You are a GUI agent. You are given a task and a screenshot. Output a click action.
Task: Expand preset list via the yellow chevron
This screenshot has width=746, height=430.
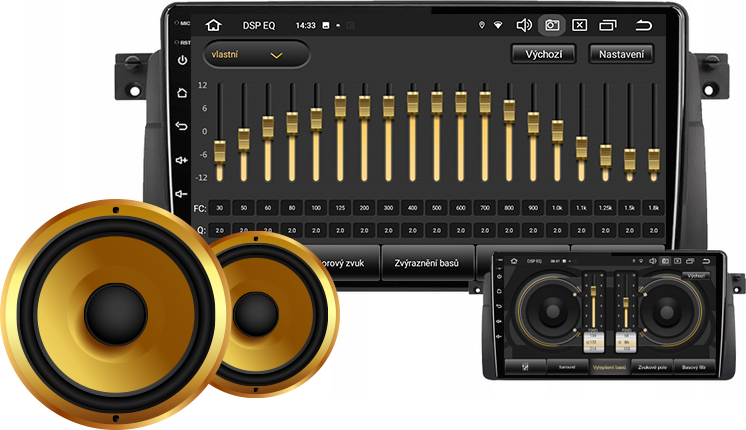point(276,55)
